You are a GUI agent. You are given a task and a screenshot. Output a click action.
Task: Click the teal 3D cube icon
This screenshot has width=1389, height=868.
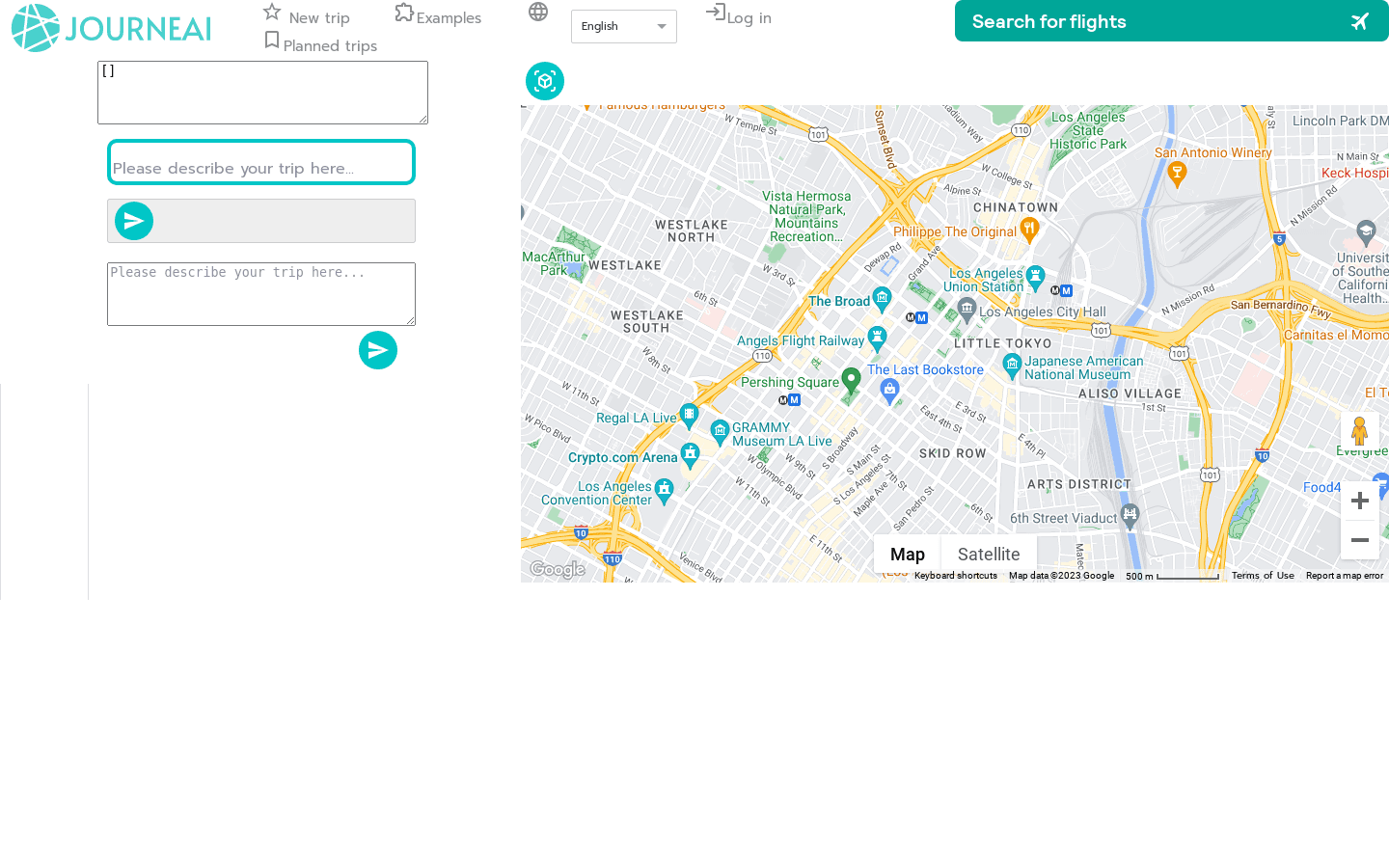click(x=545, y=81)
